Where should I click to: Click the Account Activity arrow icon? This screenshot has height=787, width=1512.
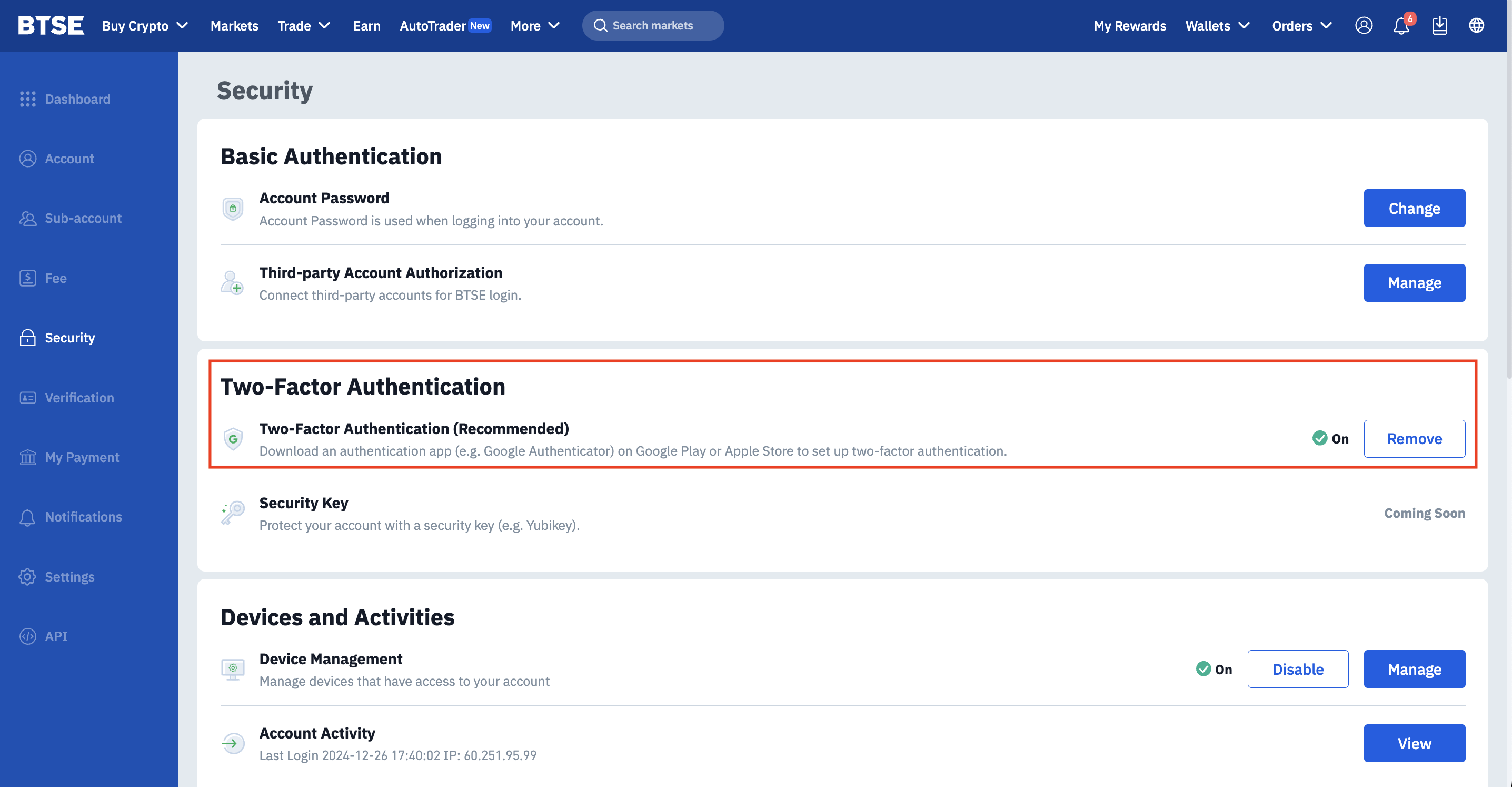233,743
